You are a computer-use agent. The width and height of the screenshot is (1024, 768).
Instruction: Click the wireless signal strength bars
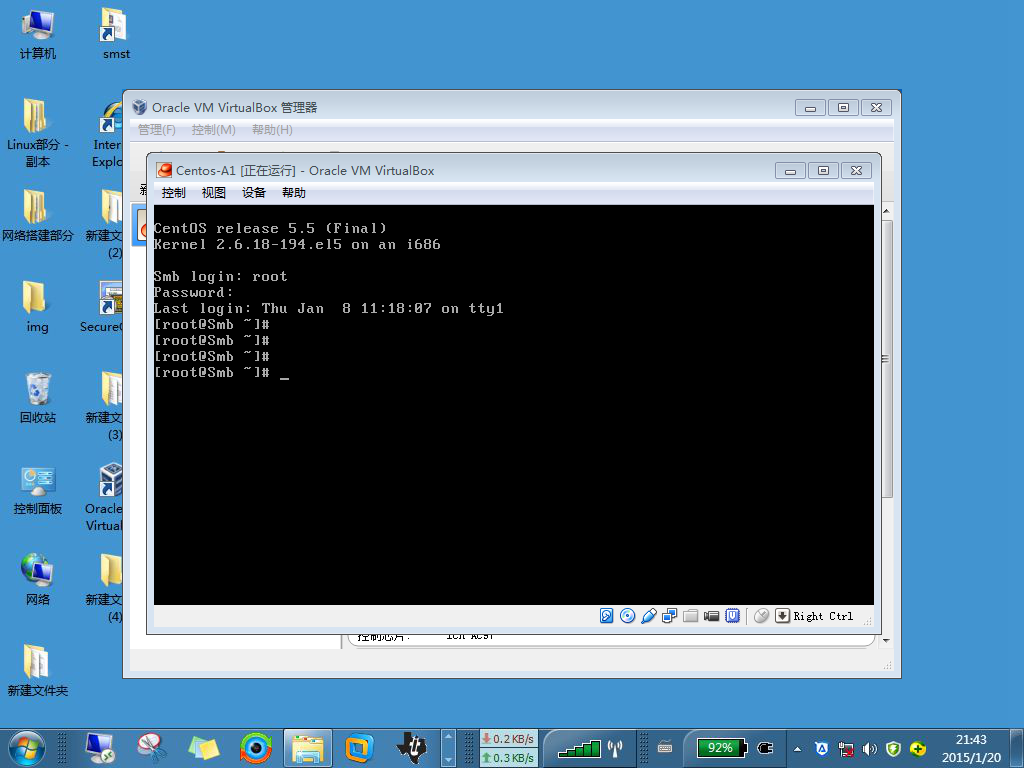579,748
